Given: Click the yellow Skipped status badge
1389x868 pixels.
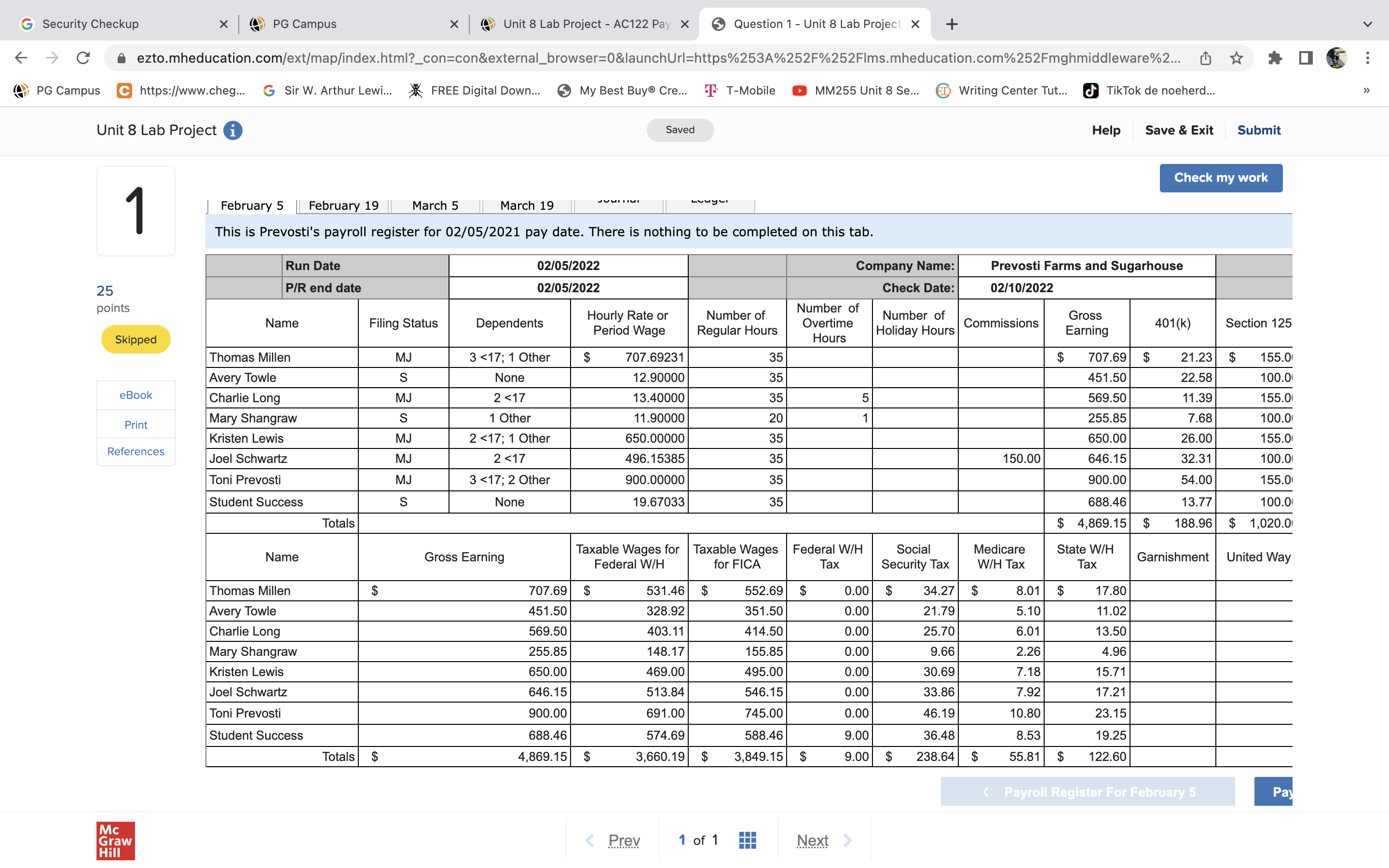Looking at the screenshot, I should pos(136,339).
